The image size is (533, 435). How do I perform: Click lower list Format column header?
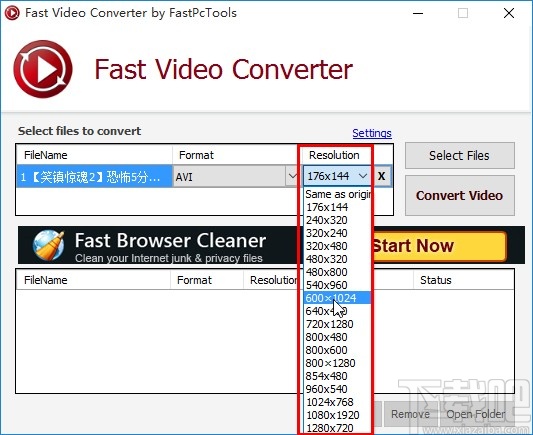tap(207, 280)
